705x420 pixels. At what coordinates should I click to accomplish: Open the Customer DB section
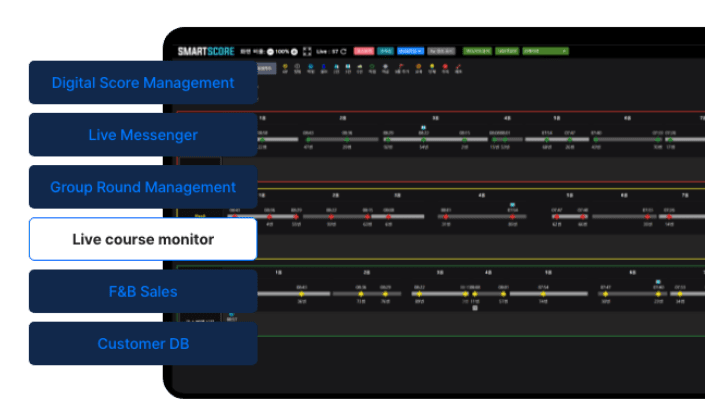pos(142,344)
